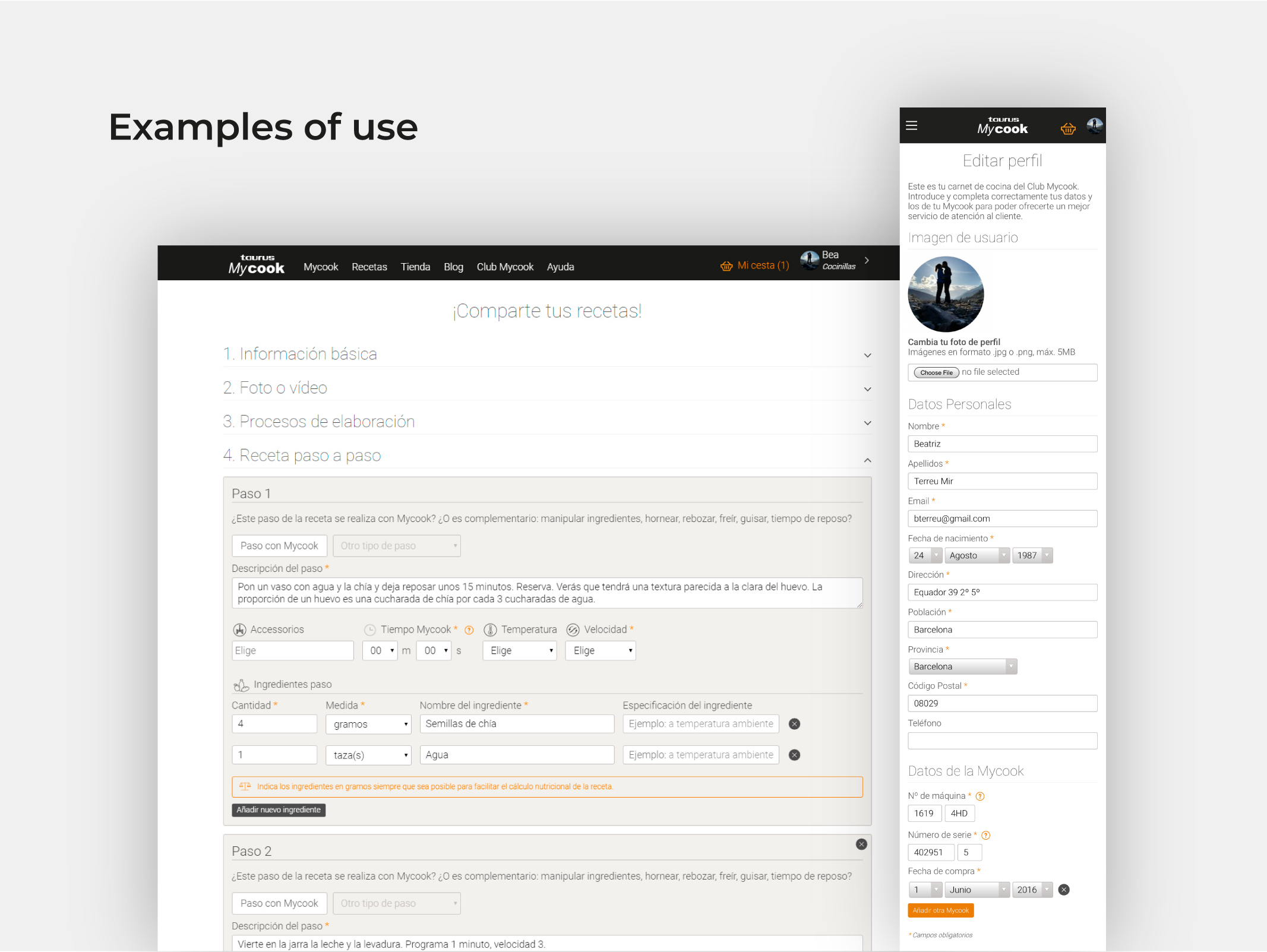Viewport: 1267px width, 952px height.
Task: Click the profile avatar icon in mobile header
Action: click(1094, 125)
